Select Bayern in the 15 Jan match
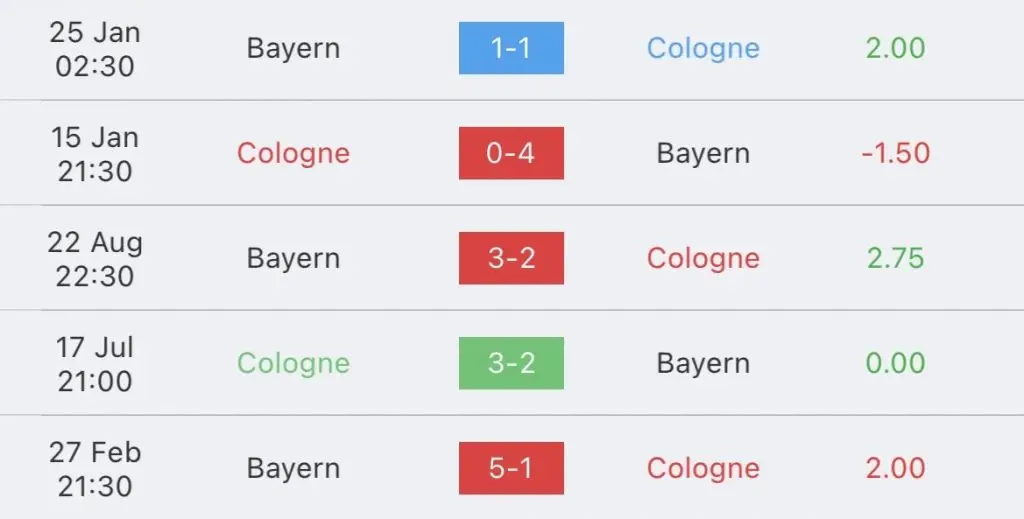The width and height of the screenshot is (1024, 519). click(703, 154)
